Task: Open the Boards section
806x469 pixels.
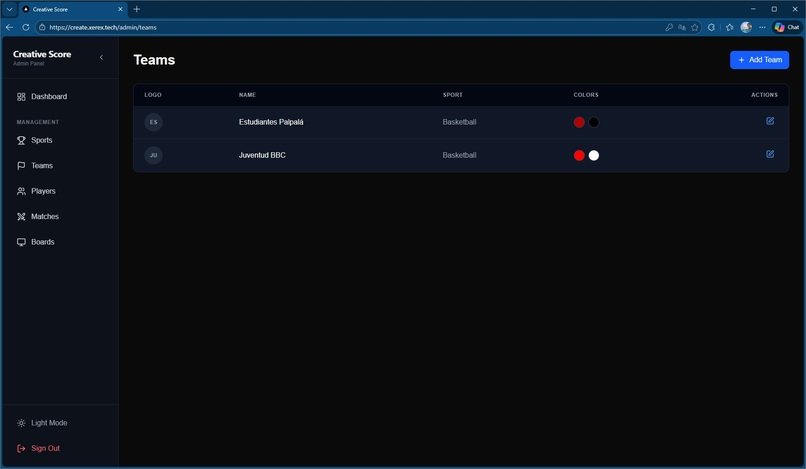Action: click(x=60, y=242)
